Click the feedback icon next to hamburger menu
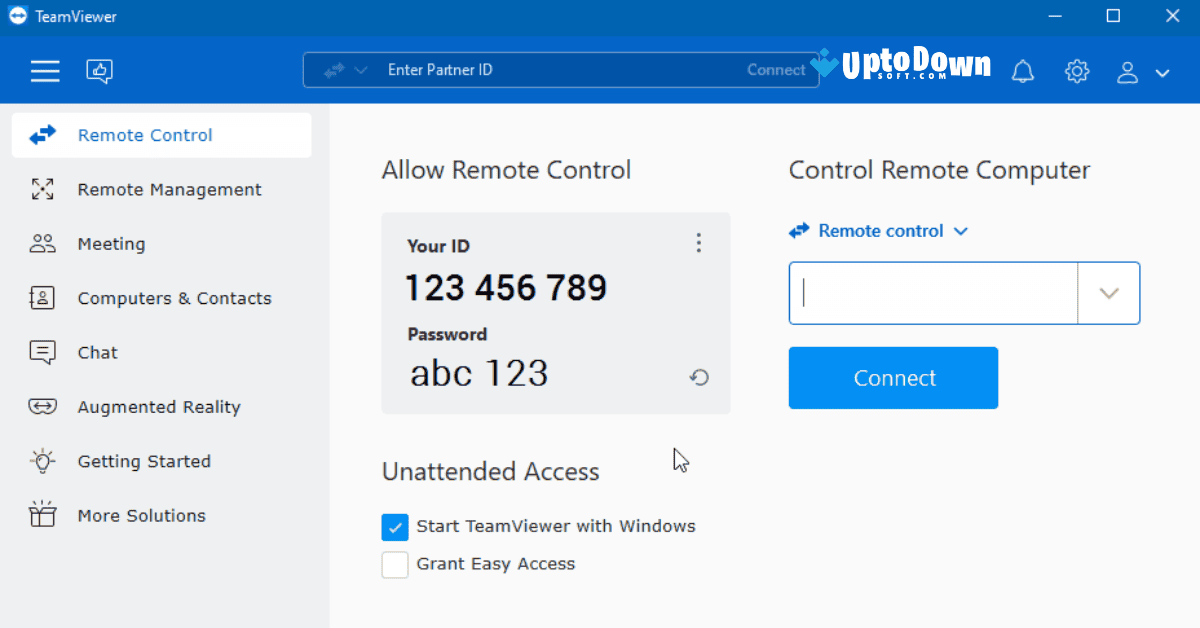Image resolution: width=1200 pixels, height=628 pixels. click(99, 71)
